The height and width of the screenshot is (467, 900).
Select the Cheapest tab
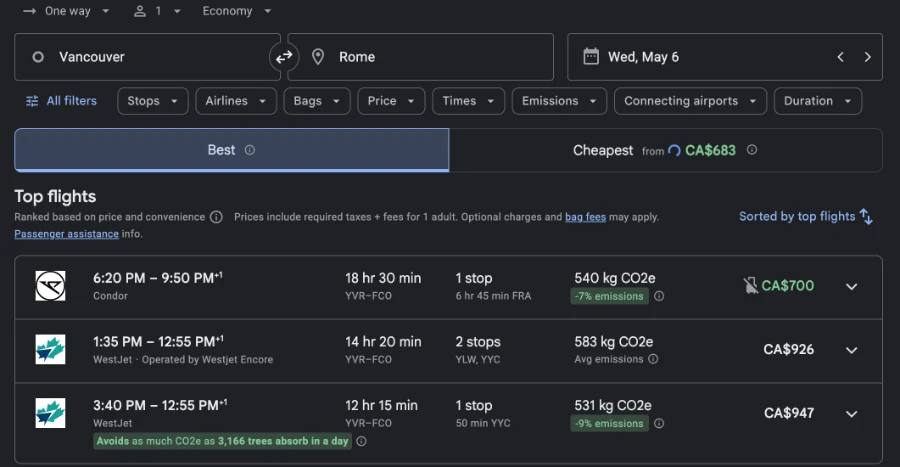[x=665, y=150]
